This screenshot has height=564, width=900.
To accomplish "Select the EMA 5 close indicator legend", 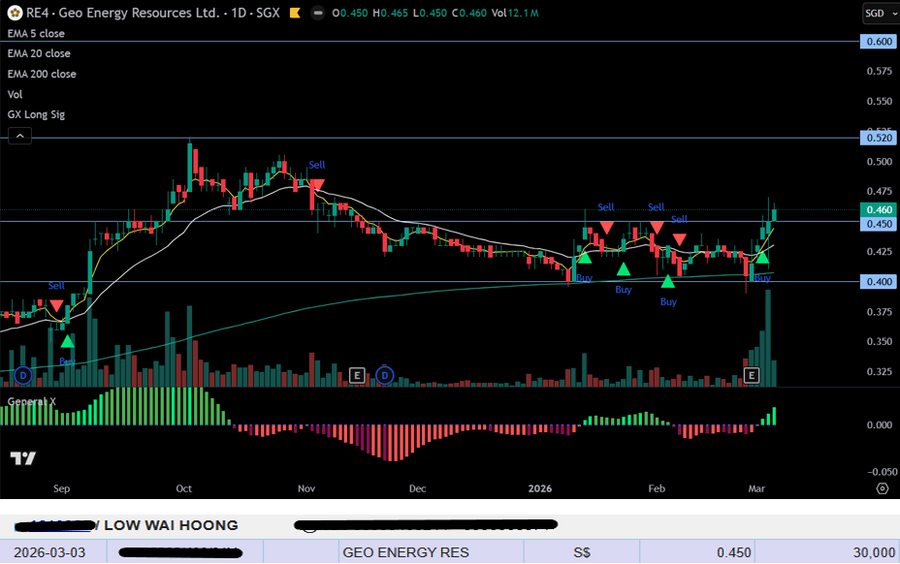I will coord(36,34).
